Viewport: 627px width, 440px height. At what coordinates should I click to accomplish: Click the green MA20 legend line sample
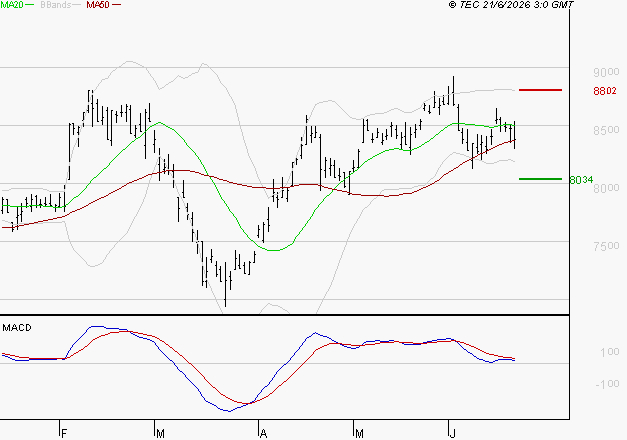pyautogui.click(x=30, y=5)
